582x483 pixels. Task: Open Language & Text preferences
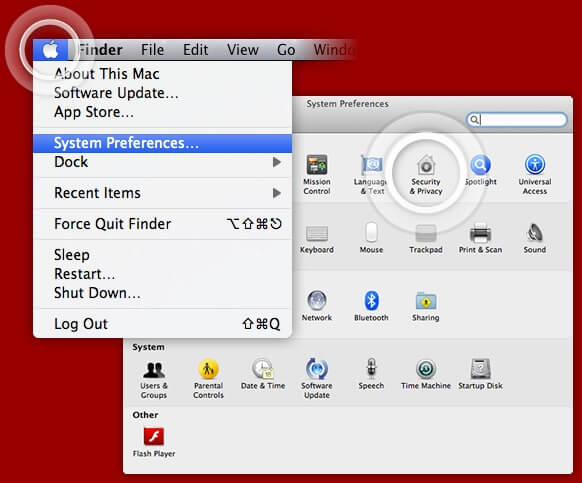pyautogui.click(x=371, y=174)
